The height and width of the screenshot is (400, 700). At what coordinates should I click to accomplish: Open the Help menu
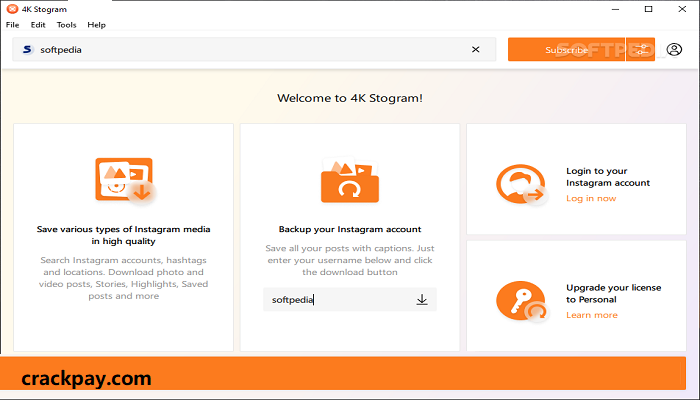96,25
